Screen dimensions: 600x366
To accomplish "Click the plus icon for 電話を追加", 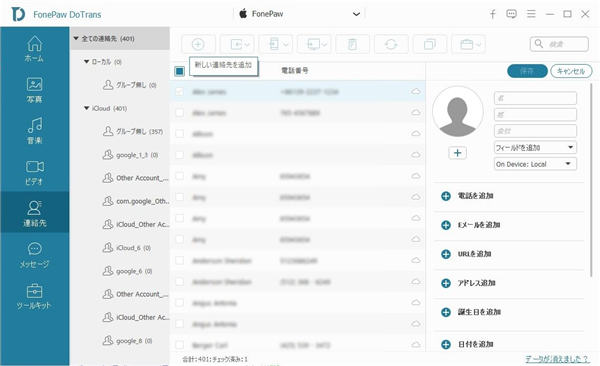I will coord(446,196).
